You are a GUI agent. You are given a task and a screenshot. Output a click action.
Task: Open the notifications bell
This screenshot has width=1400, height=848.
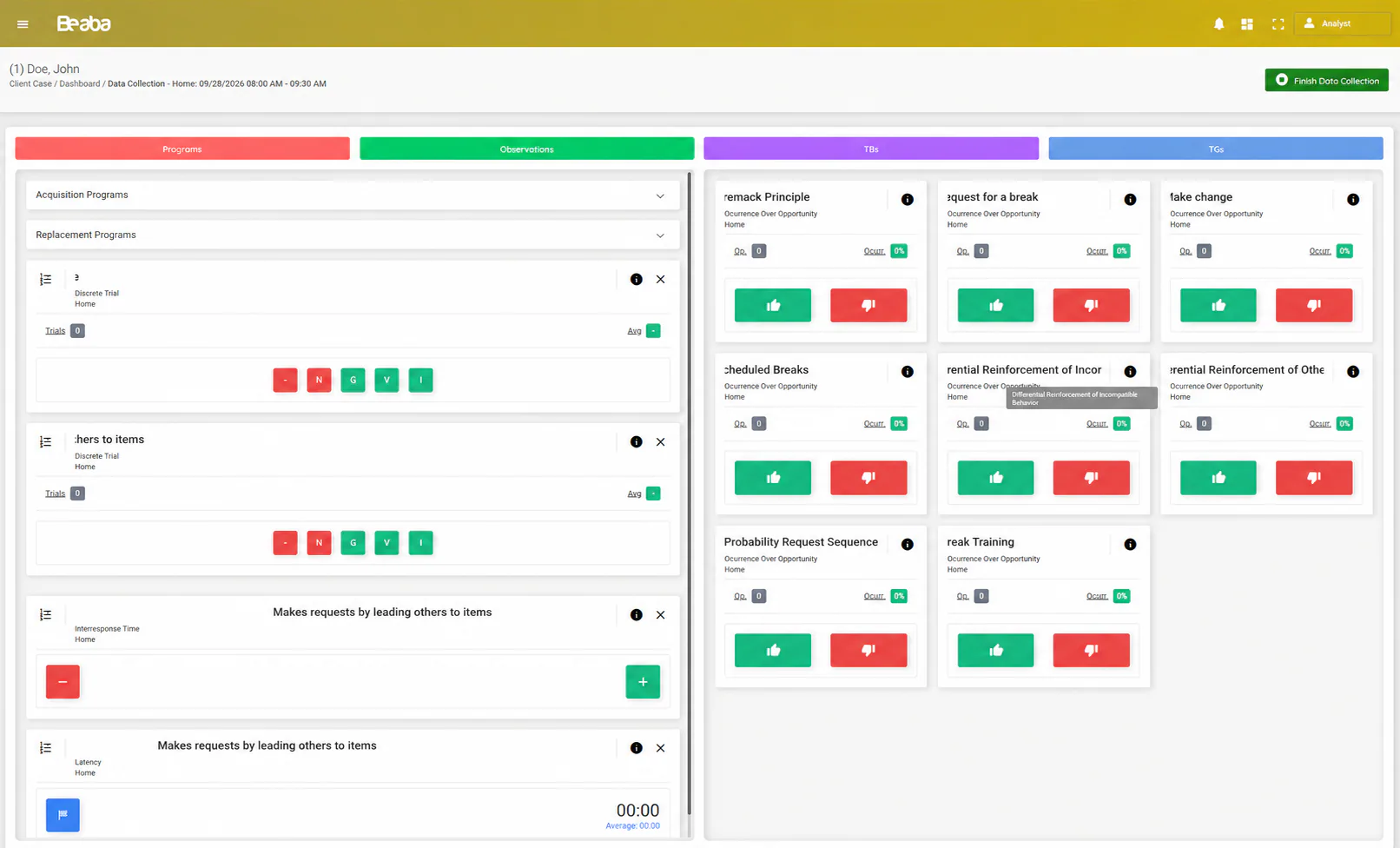1218,24
